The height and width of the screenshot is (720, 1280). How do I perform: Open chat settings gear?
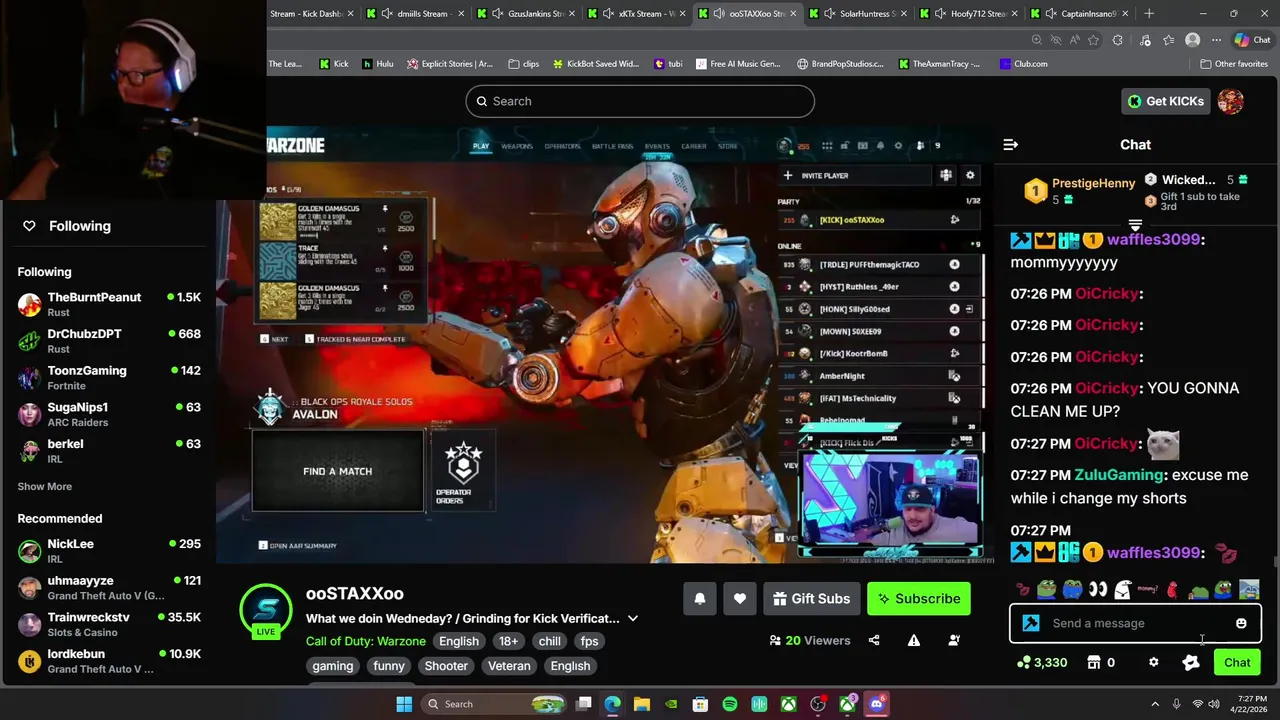[x=1154, y=663]
